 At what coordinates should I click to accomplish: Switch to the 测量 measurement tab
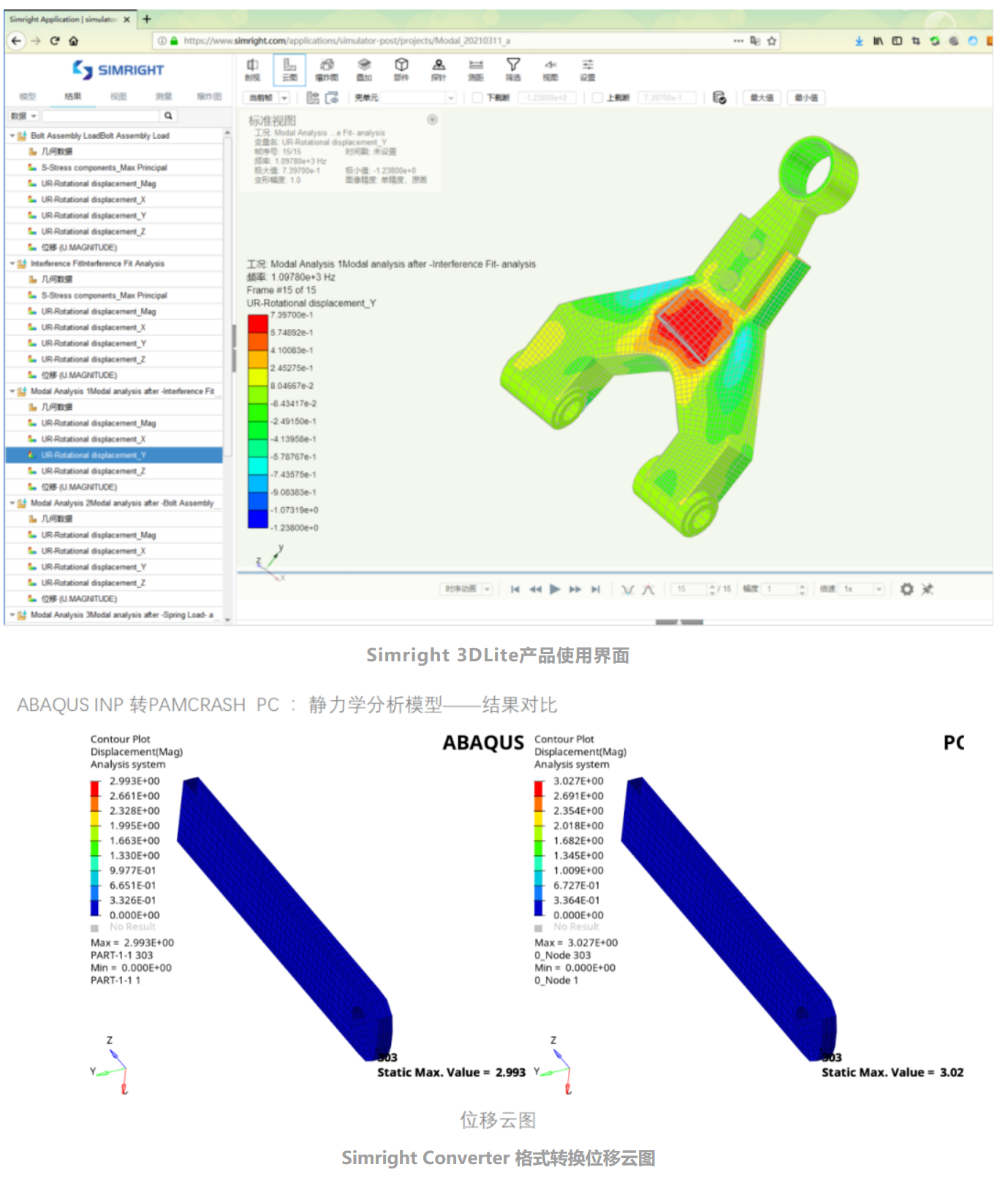coord(164,96)
